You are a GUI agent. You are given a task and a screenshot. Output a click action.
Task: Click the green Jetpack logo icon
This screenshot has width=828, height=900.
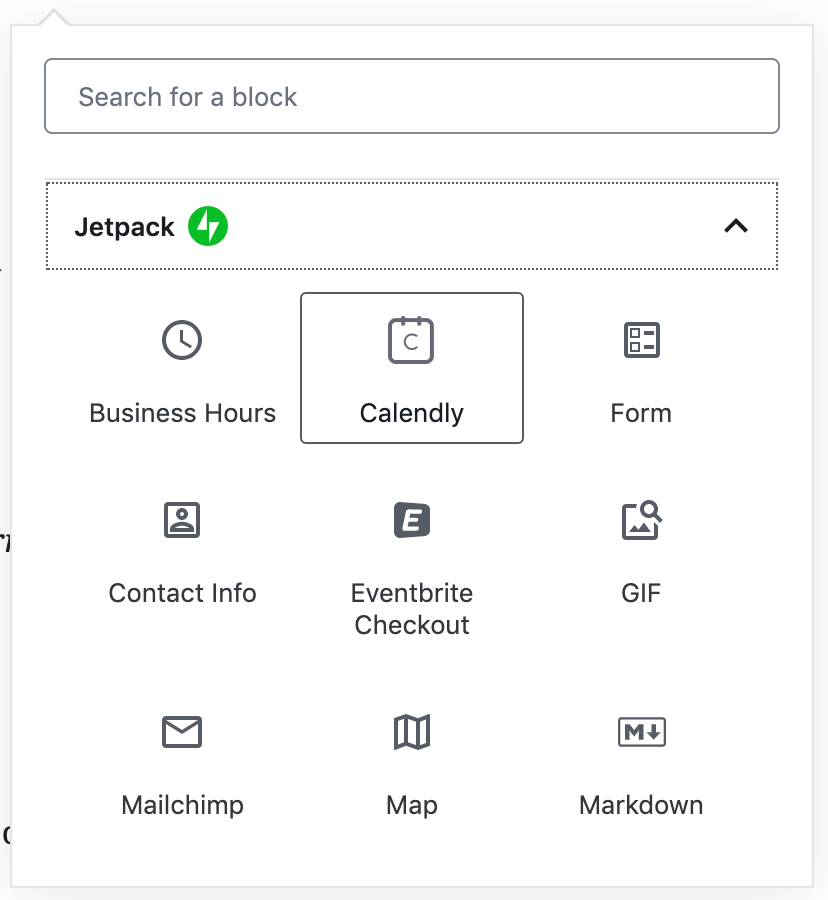(209, 226)
